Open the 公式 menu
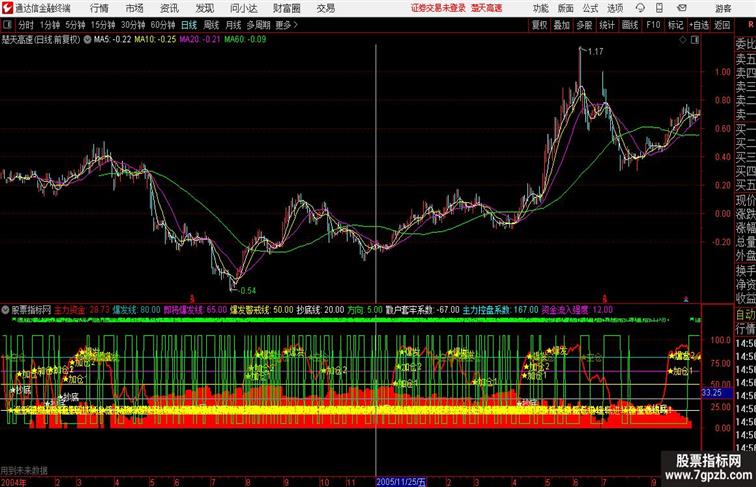 [590, 8]
